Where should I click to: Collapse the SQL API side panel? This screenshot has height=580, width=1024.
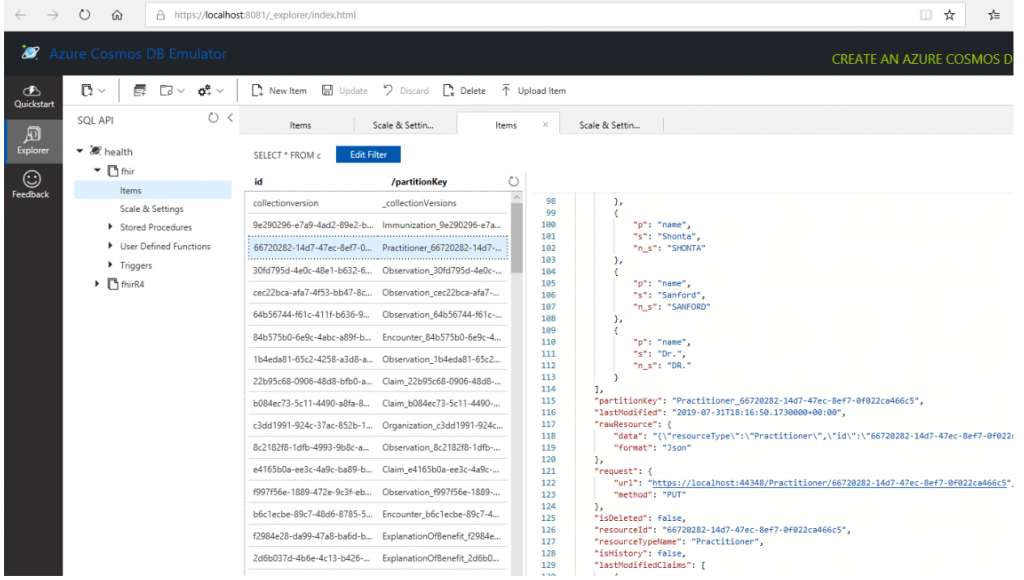(231, 119)
